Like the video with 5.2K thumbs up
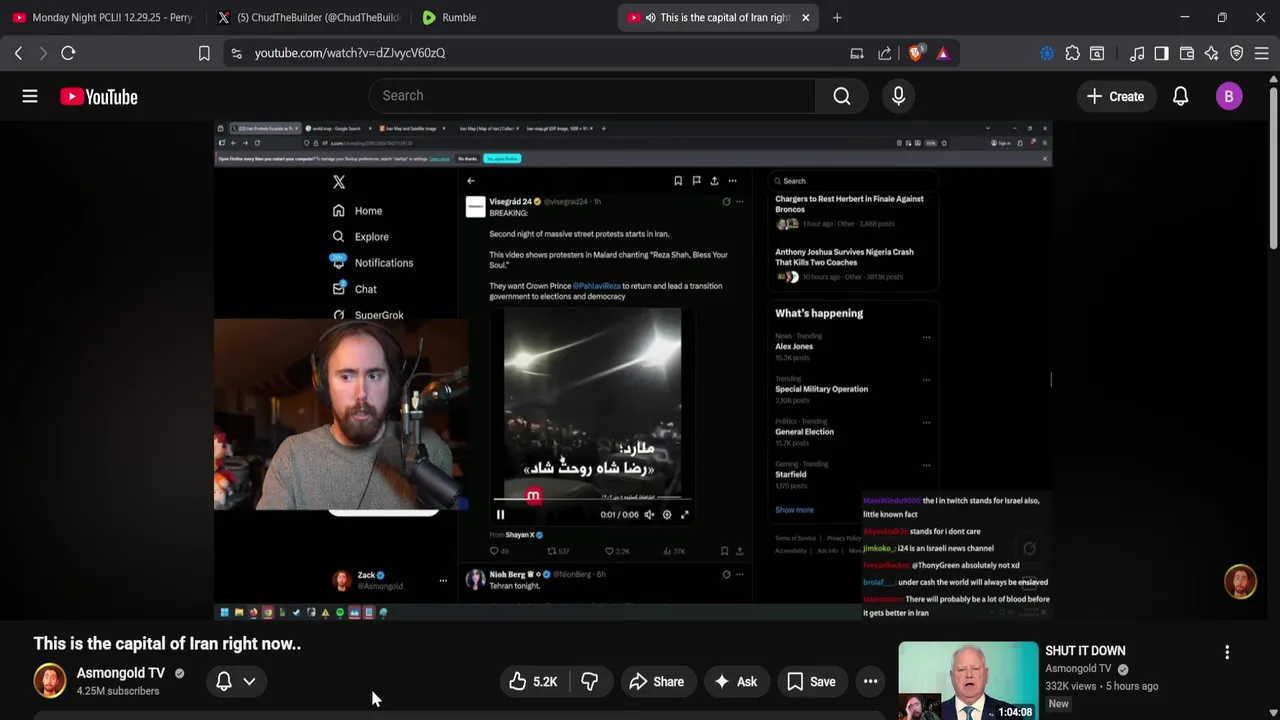The image size is (1280, 720). pyautogui.click(x=532, y=682)
